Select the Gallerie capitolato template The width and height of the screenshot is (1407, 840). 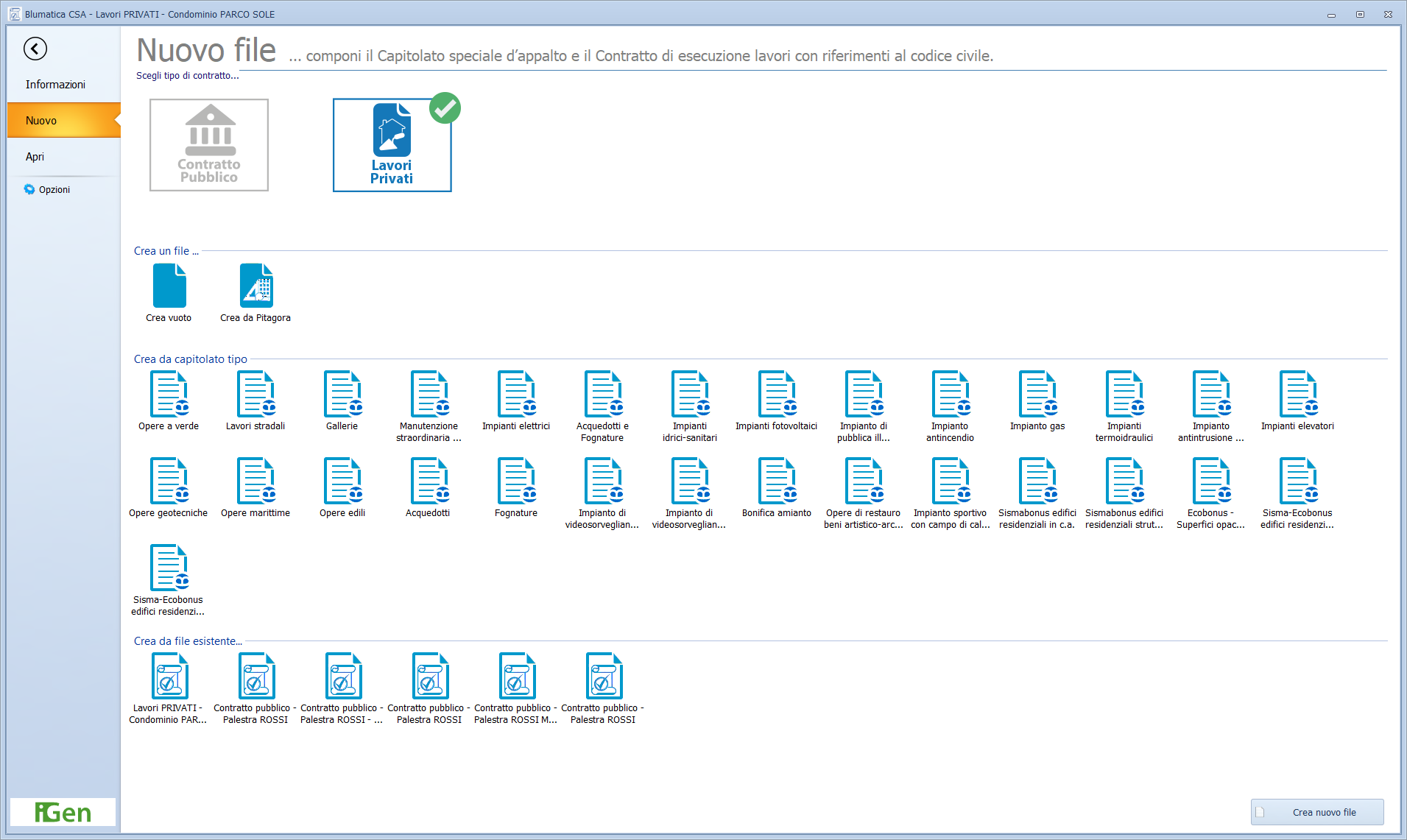(x=342, y=395)
